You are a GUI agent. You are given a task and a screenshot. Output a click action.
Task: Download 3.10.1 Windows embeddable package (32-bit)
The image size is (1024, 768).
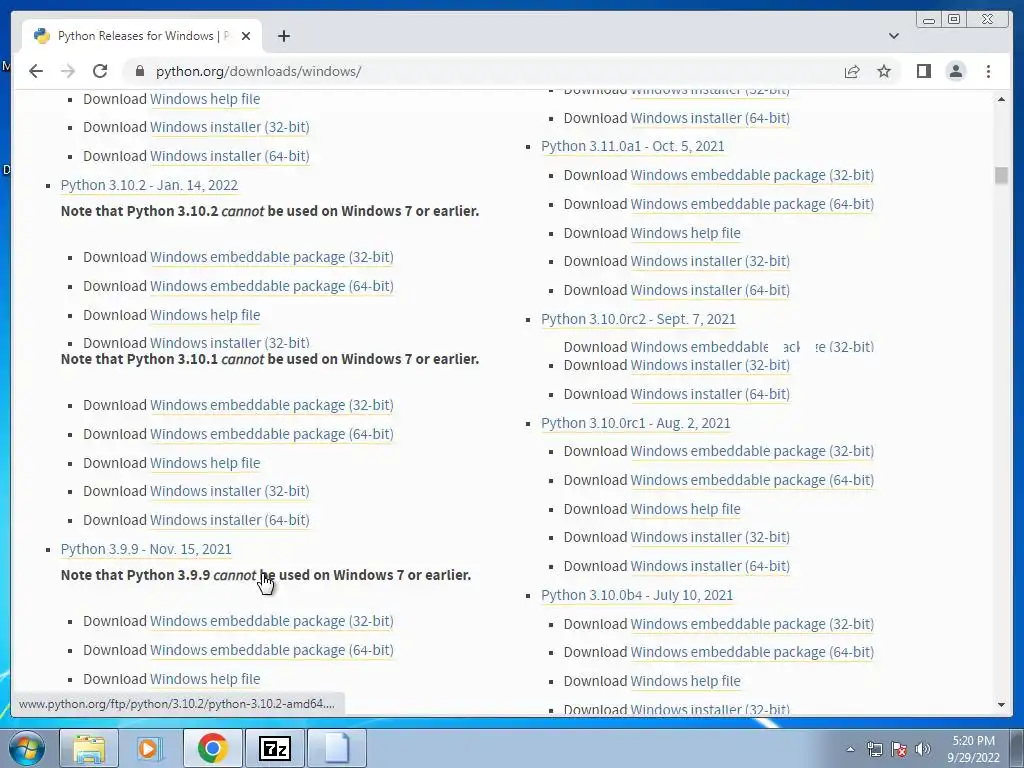click(x=272, y=405)
